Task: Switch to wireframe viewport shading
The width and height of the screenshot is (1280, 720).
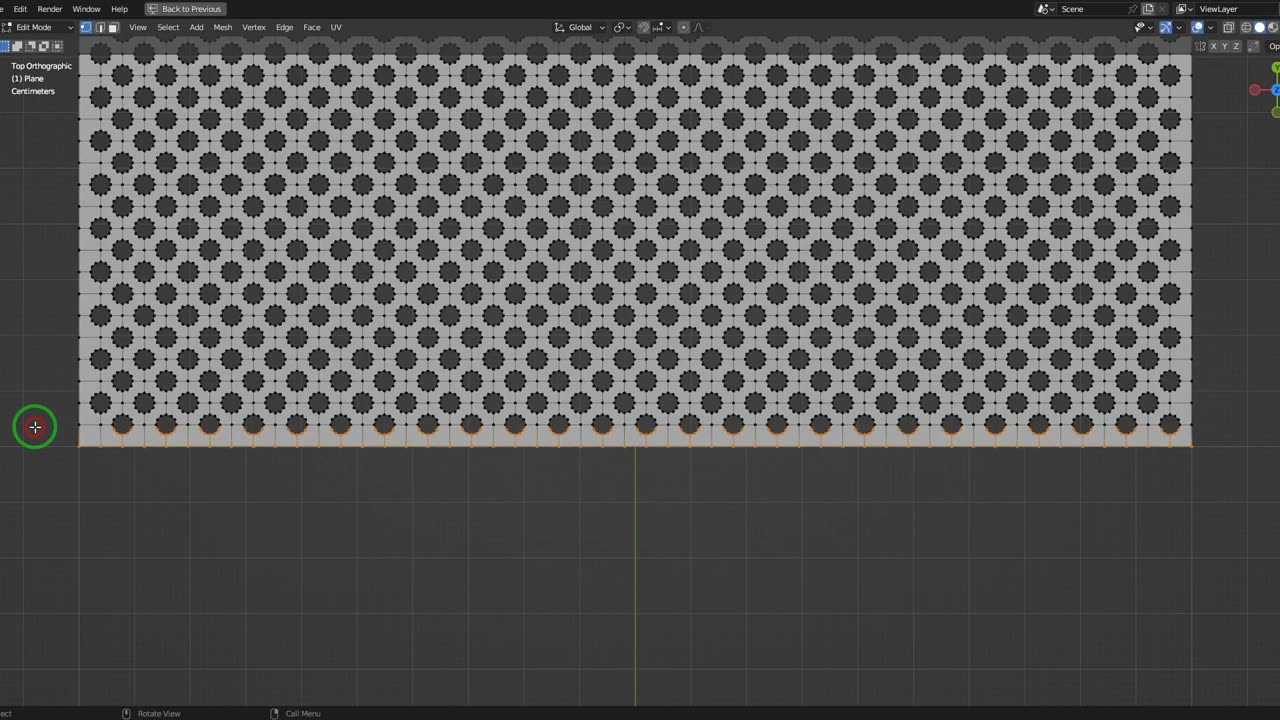Action: click(x=1246, y=27)
